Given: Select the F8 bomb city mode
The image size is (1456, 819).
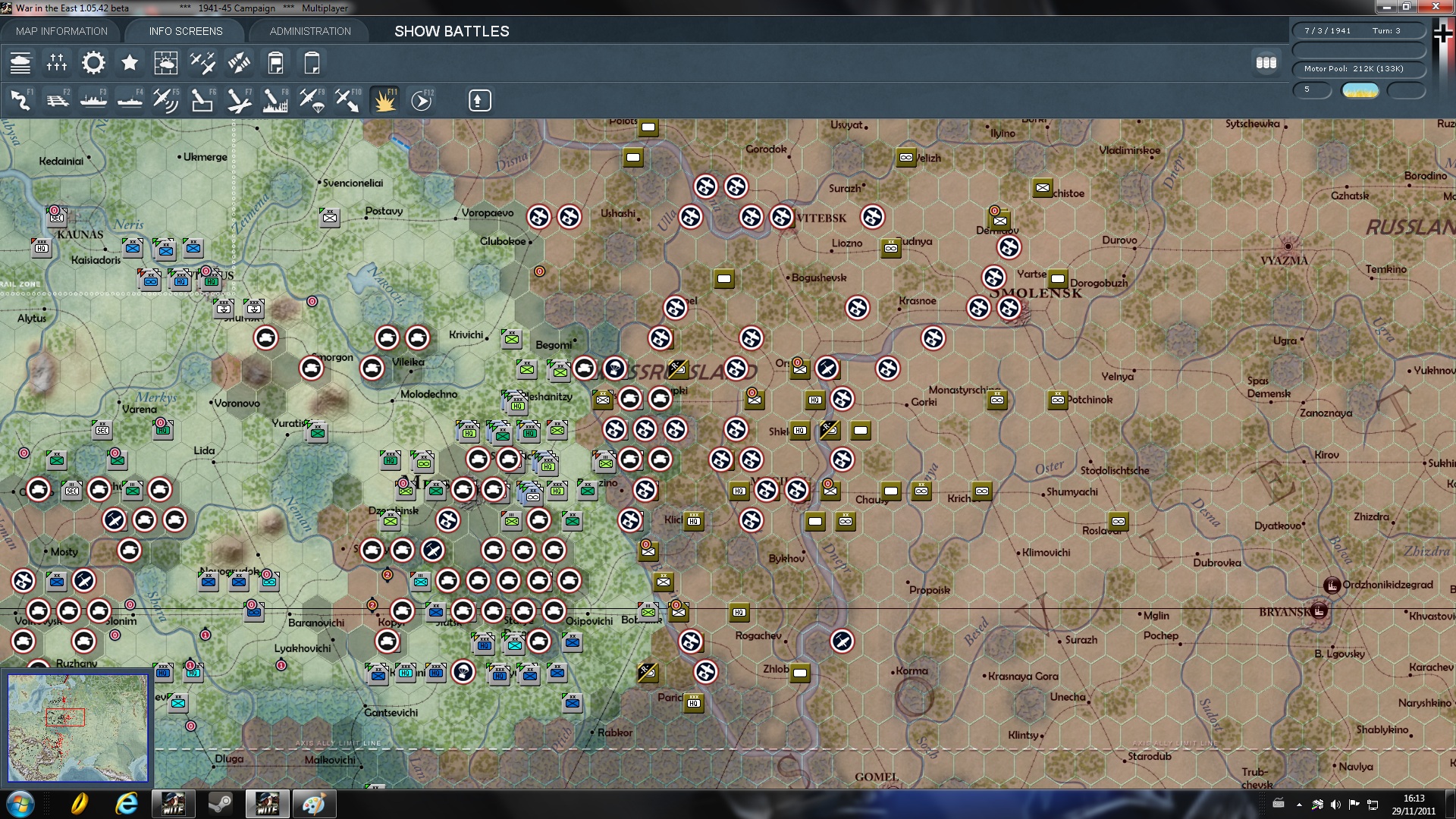Looking at the screenshot, I should (x=275, y=100).
